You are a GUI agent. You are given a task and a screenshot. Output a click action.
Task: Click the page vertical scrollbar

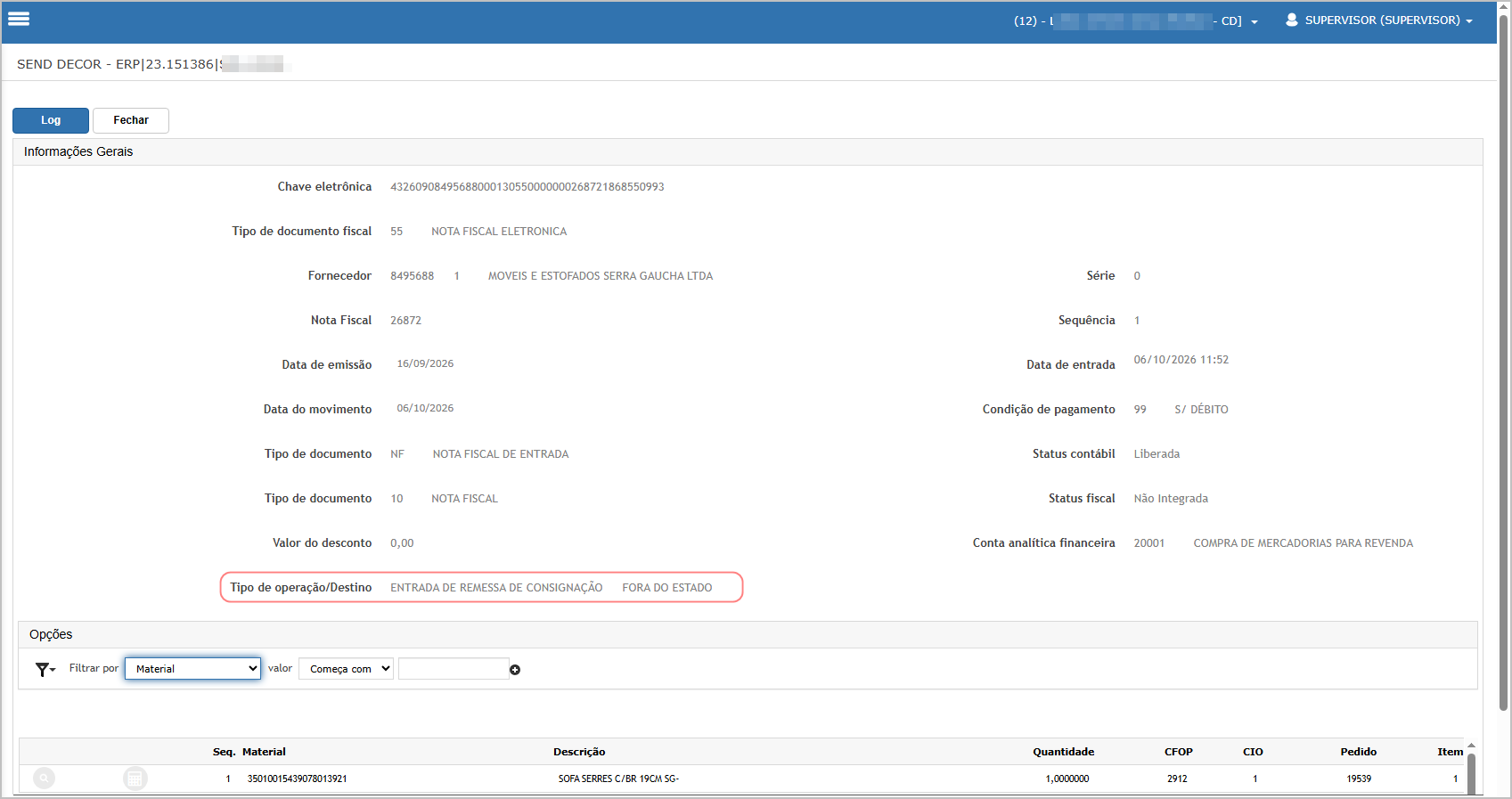point(1504,361)
